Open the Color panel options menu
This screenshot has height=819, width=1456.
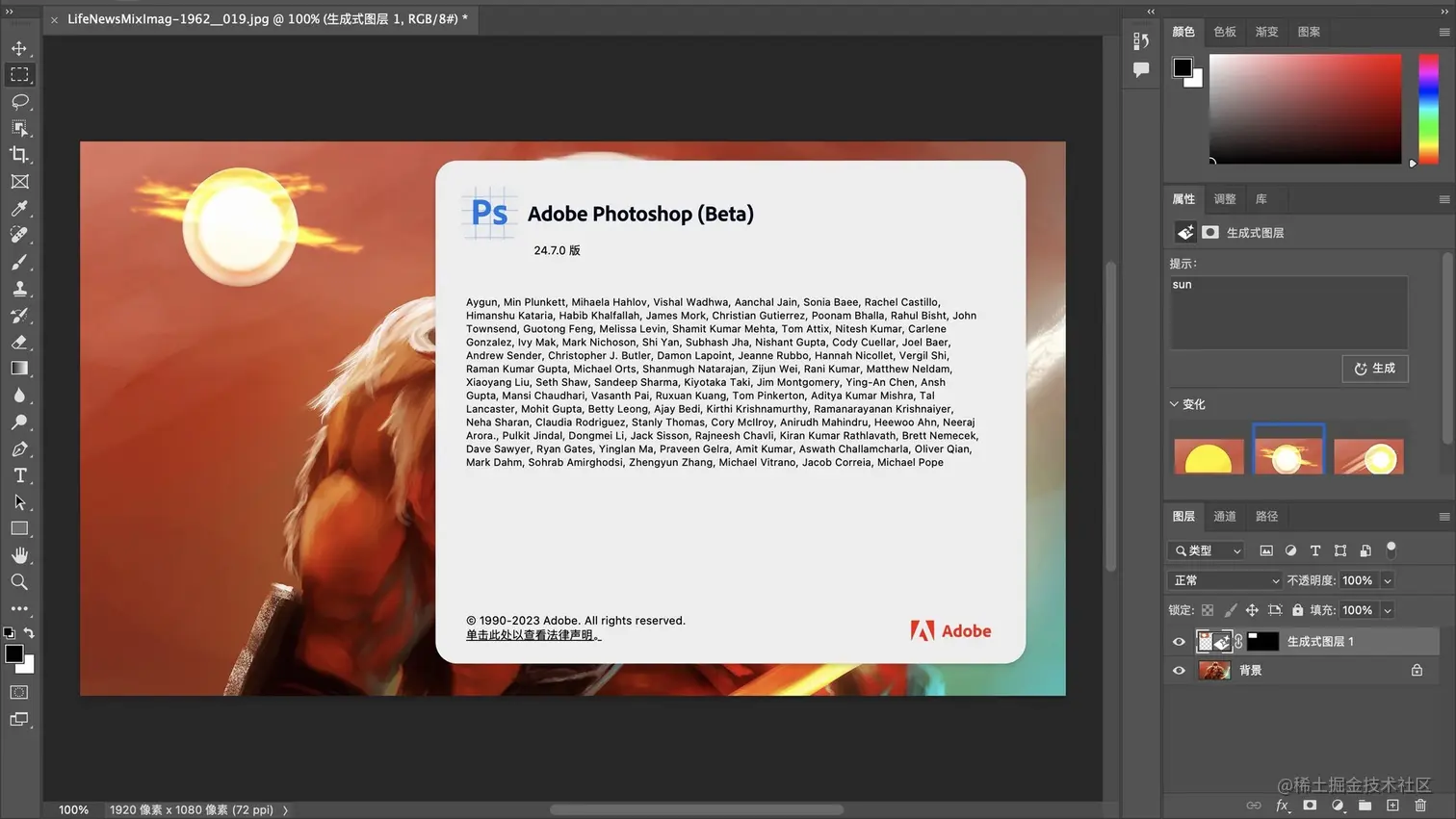click(1444, 32)
